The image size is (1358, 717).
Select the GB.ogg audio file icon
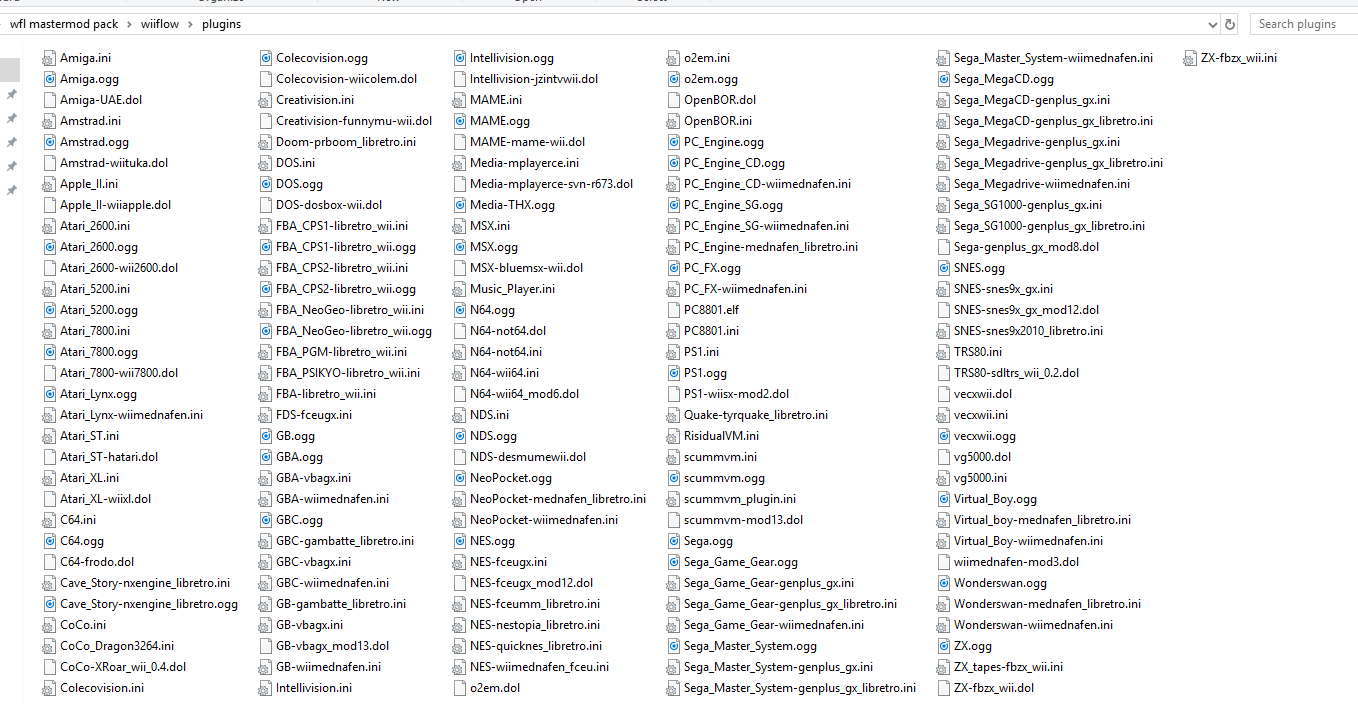pyautogui.click(x=266, y=436)
